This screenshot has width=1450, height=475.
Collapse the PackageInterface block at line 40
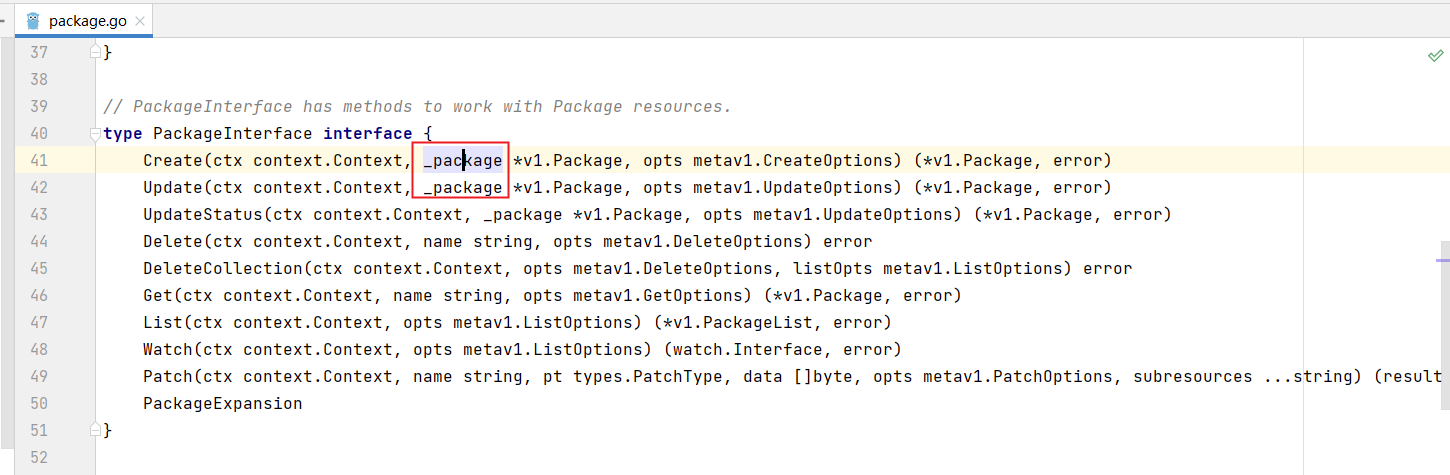(x=96, y=133)
